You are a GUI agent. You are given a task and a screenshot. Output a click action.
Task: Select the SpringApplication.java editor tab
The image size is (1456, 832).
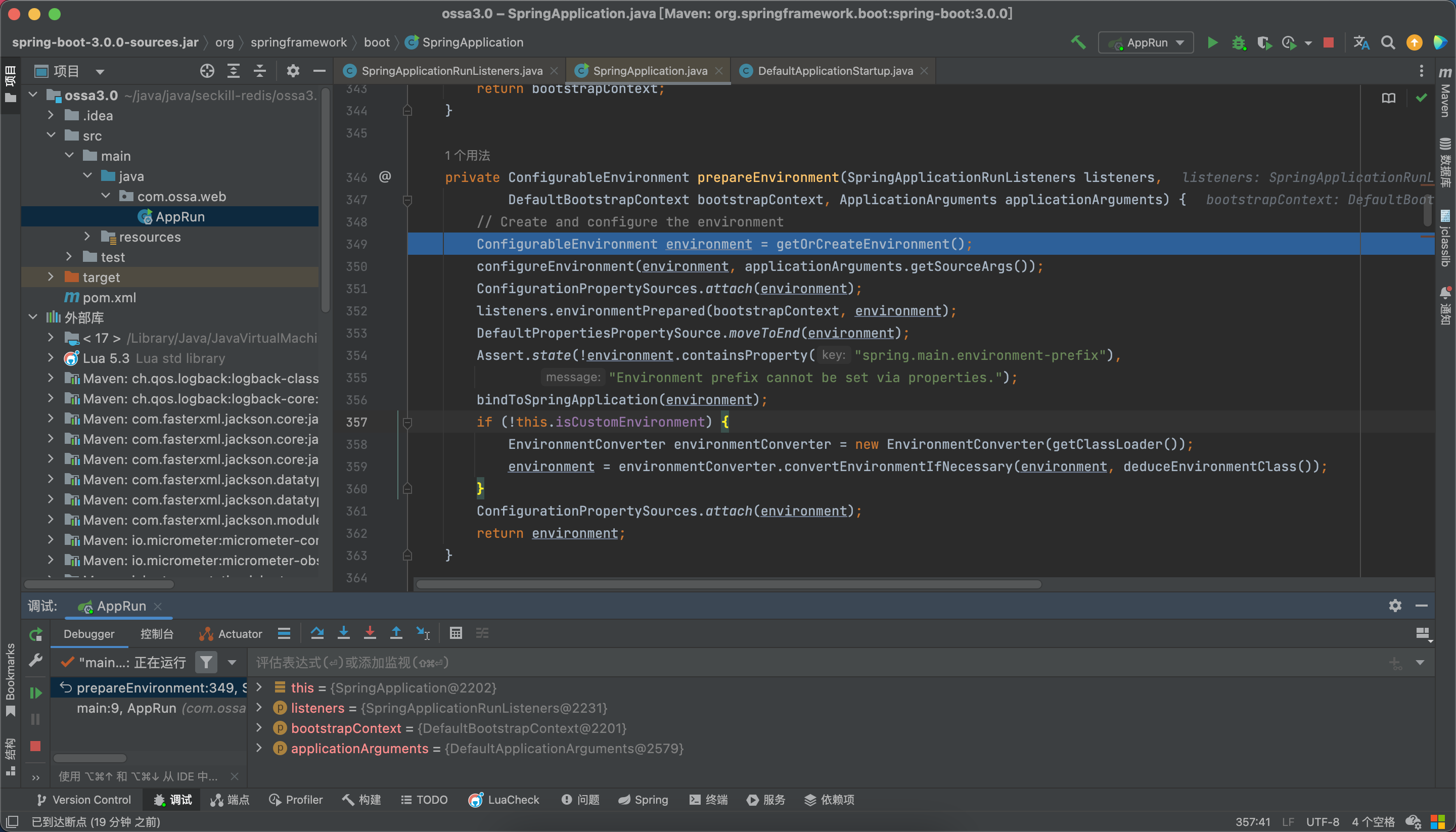tap(649, 70)
